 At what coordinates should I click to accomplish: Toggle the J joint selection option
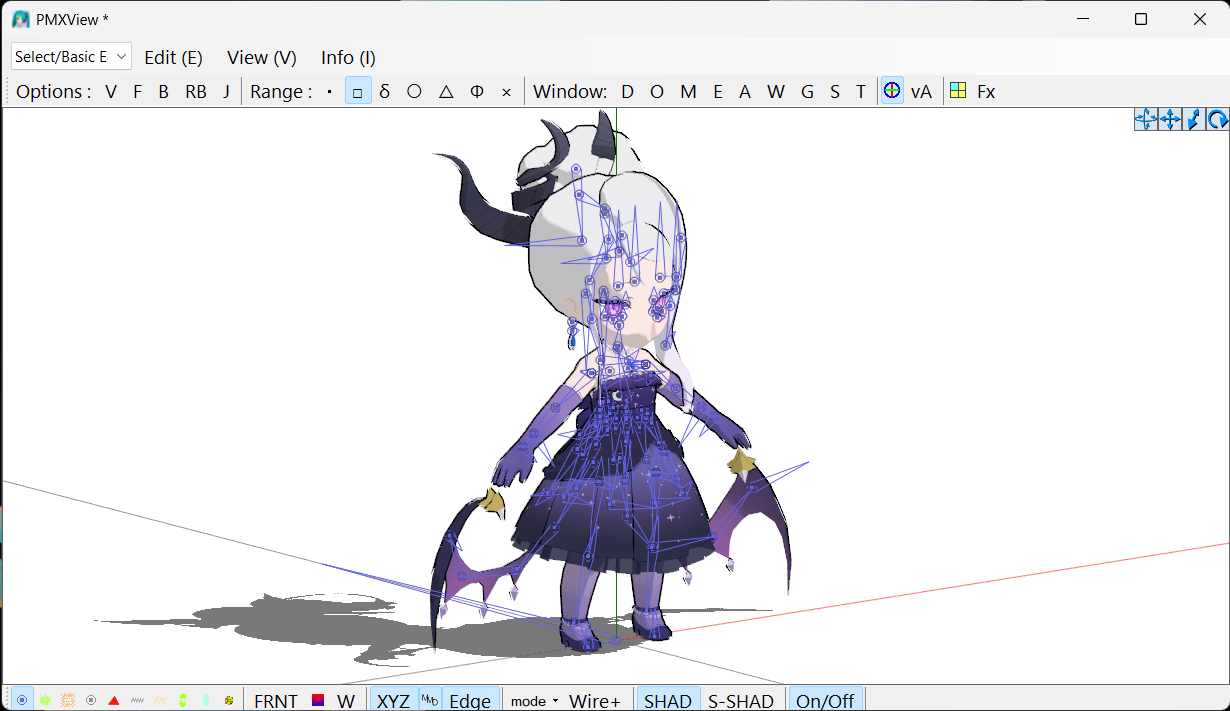click(226, 92)
